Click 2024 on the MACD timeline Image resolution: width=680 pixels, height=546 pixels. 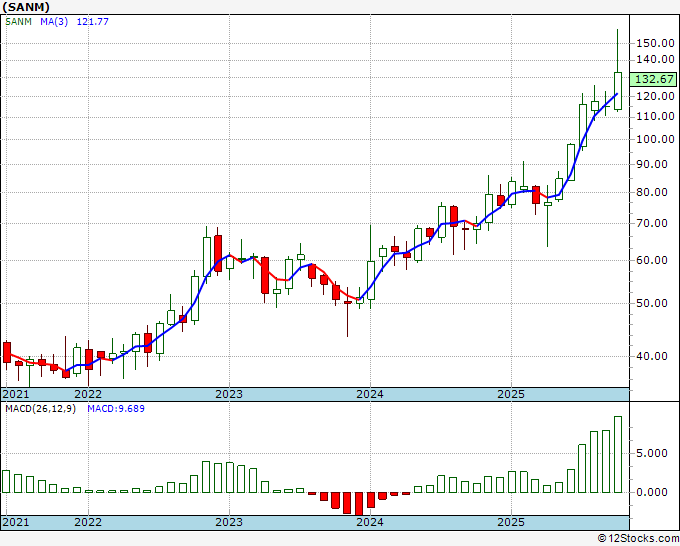coord(370,522)
